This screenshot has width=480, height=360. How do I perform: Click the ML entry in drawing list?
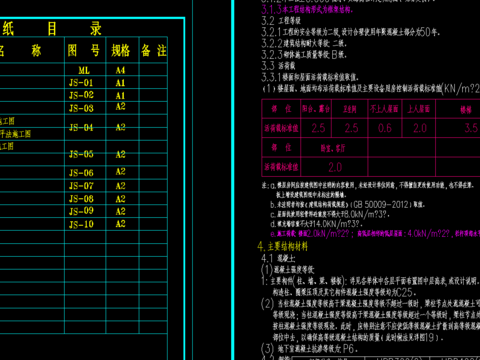pyautogui.click(x=84, y=70)
